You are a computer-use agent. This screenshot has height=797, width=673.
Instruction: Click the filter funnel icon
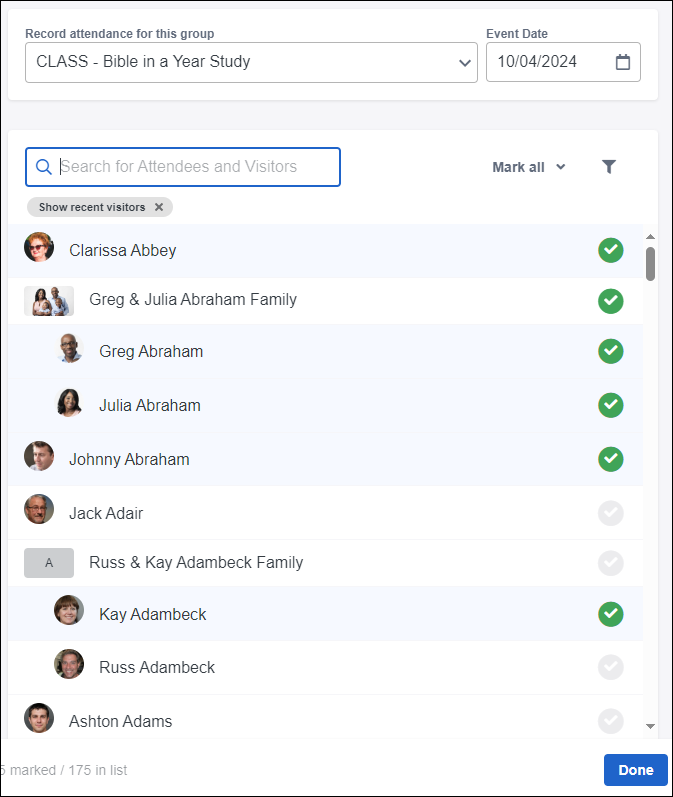(x=609, y=167)
